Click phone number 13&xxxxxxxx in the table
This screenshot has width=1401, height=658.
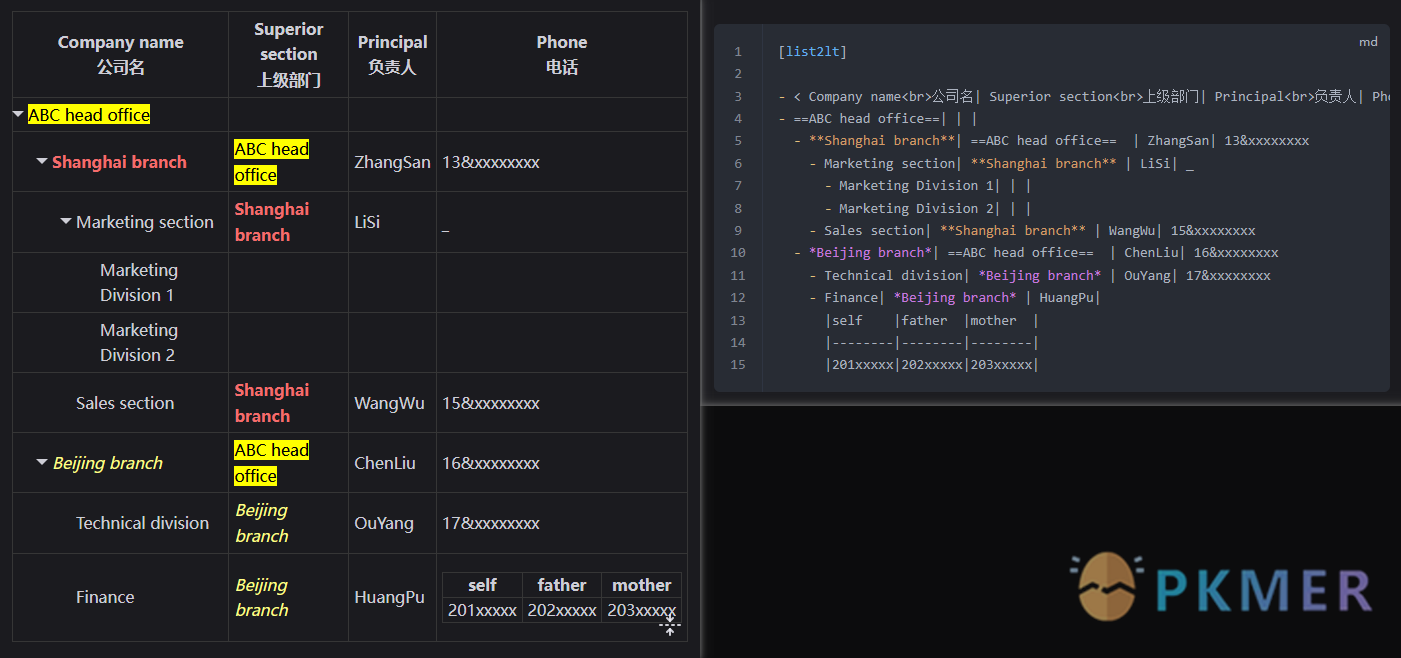491,162
